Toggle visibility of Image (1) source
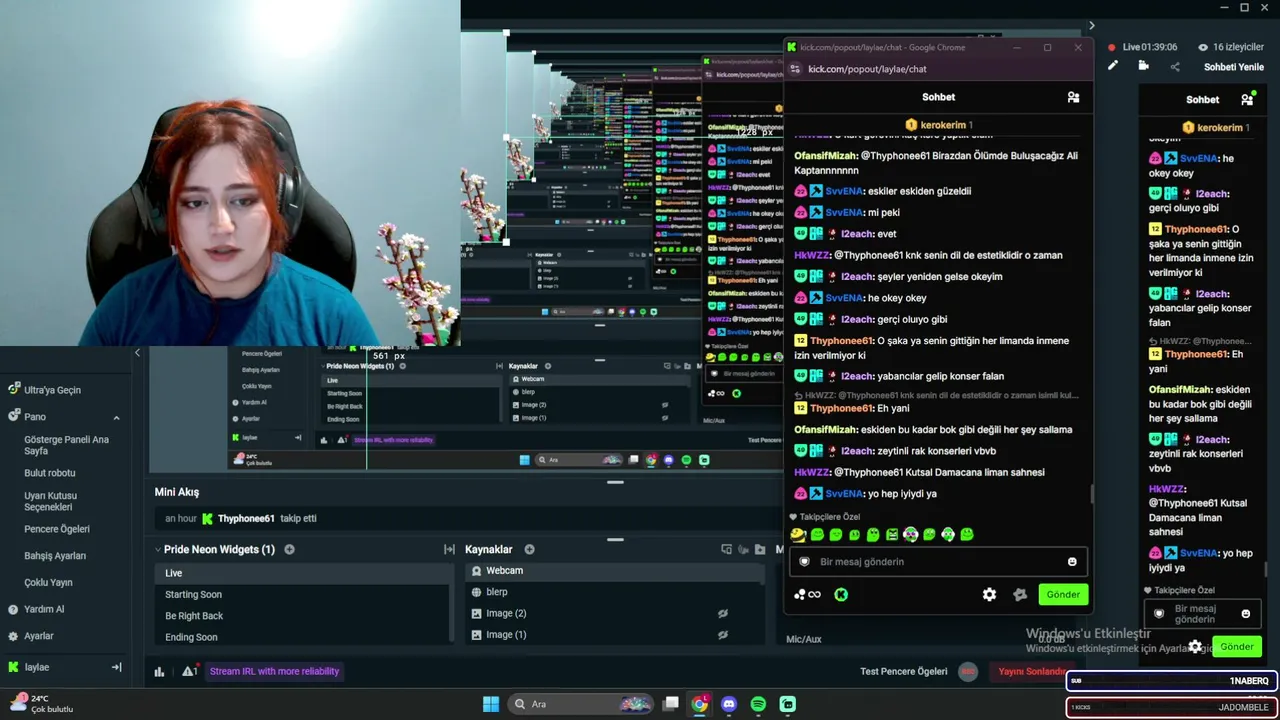 [x=723, y=634]
